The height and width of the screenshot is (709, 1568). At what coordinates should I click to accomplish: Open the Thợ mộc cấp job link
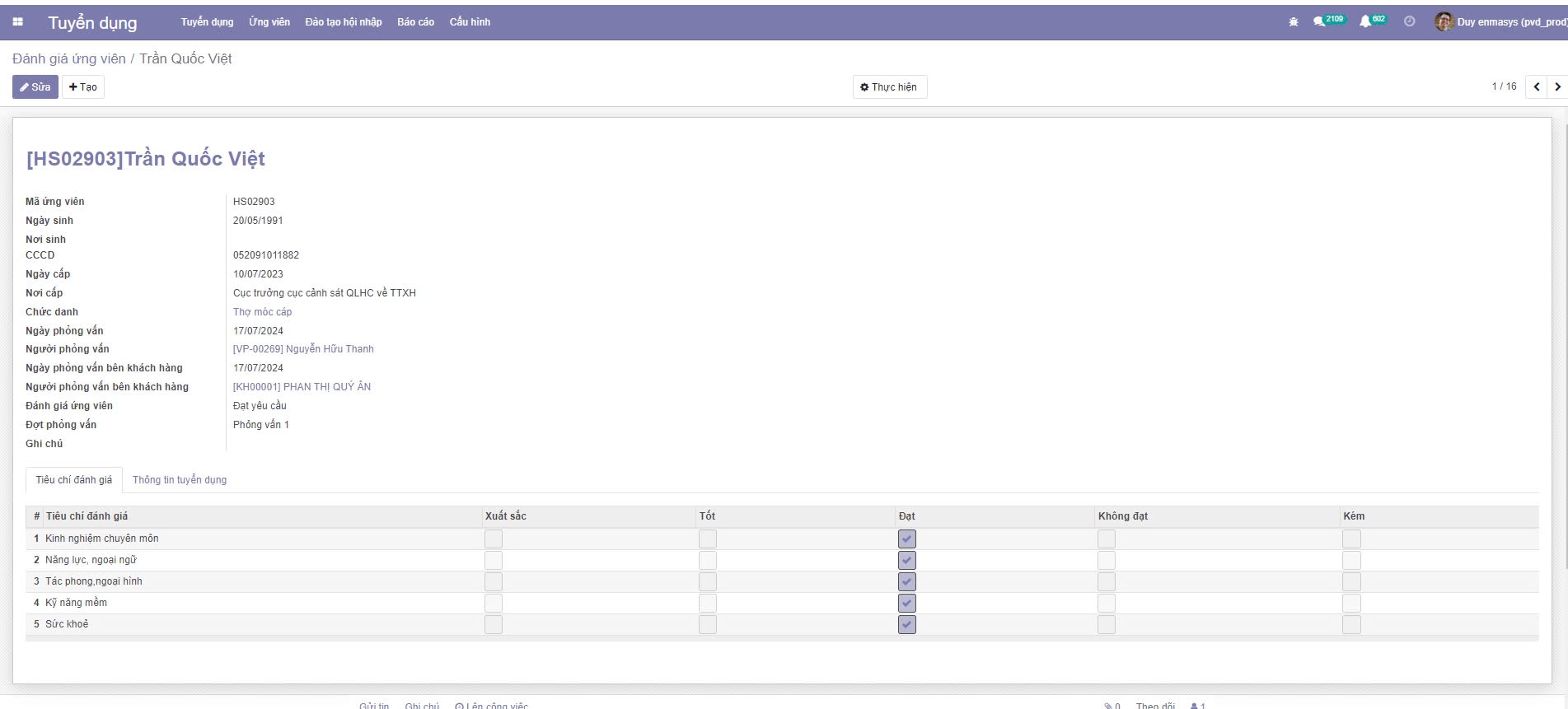[262, 312]
